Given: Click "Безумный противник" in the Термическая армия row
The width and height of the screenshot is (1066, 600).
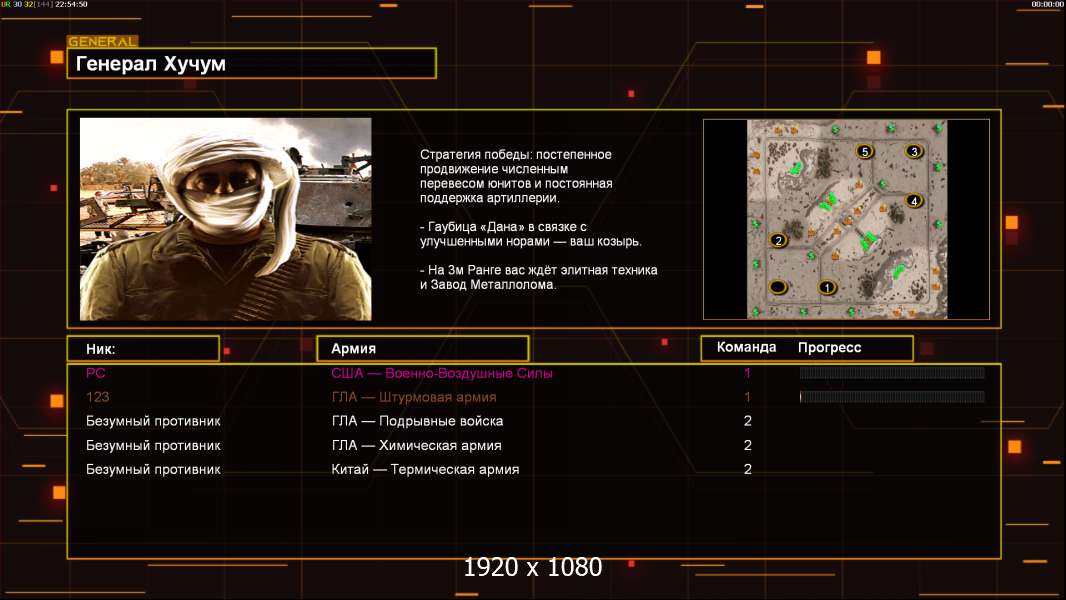Looking at the screenshot, I should coord(153,470).
